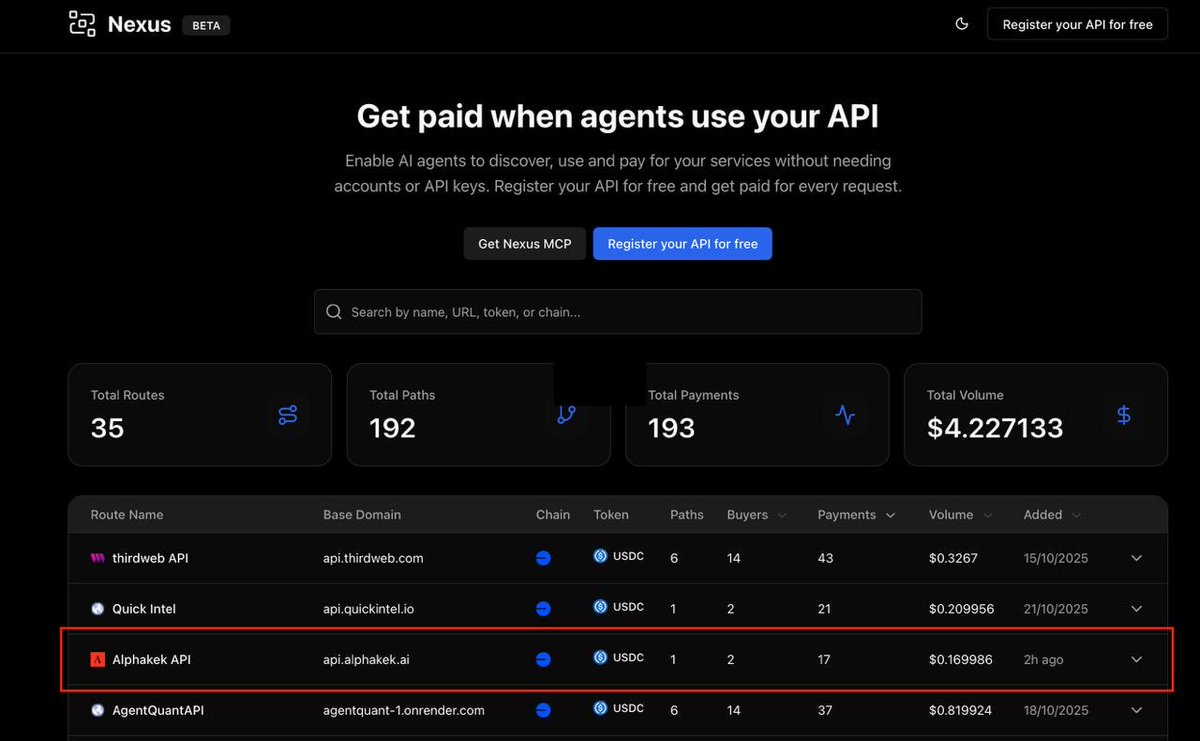
Task: Click the thirdweb API route name
Action: (150, 558)
